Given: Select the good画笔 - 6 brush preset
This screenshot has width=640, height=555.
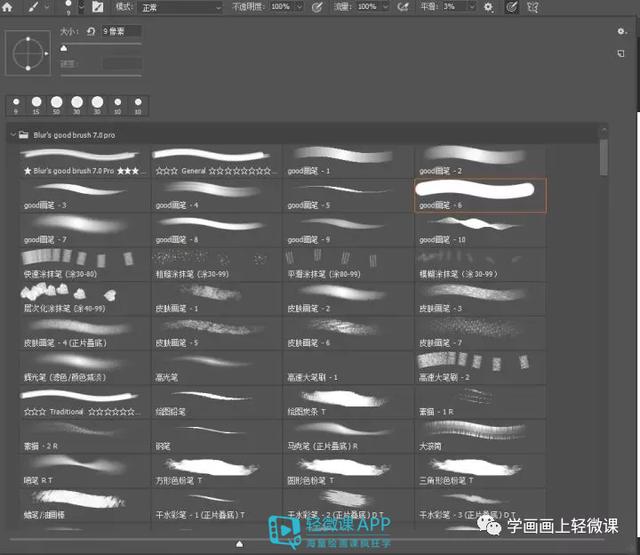Looking at the screenshot, I should pos(480,195).
